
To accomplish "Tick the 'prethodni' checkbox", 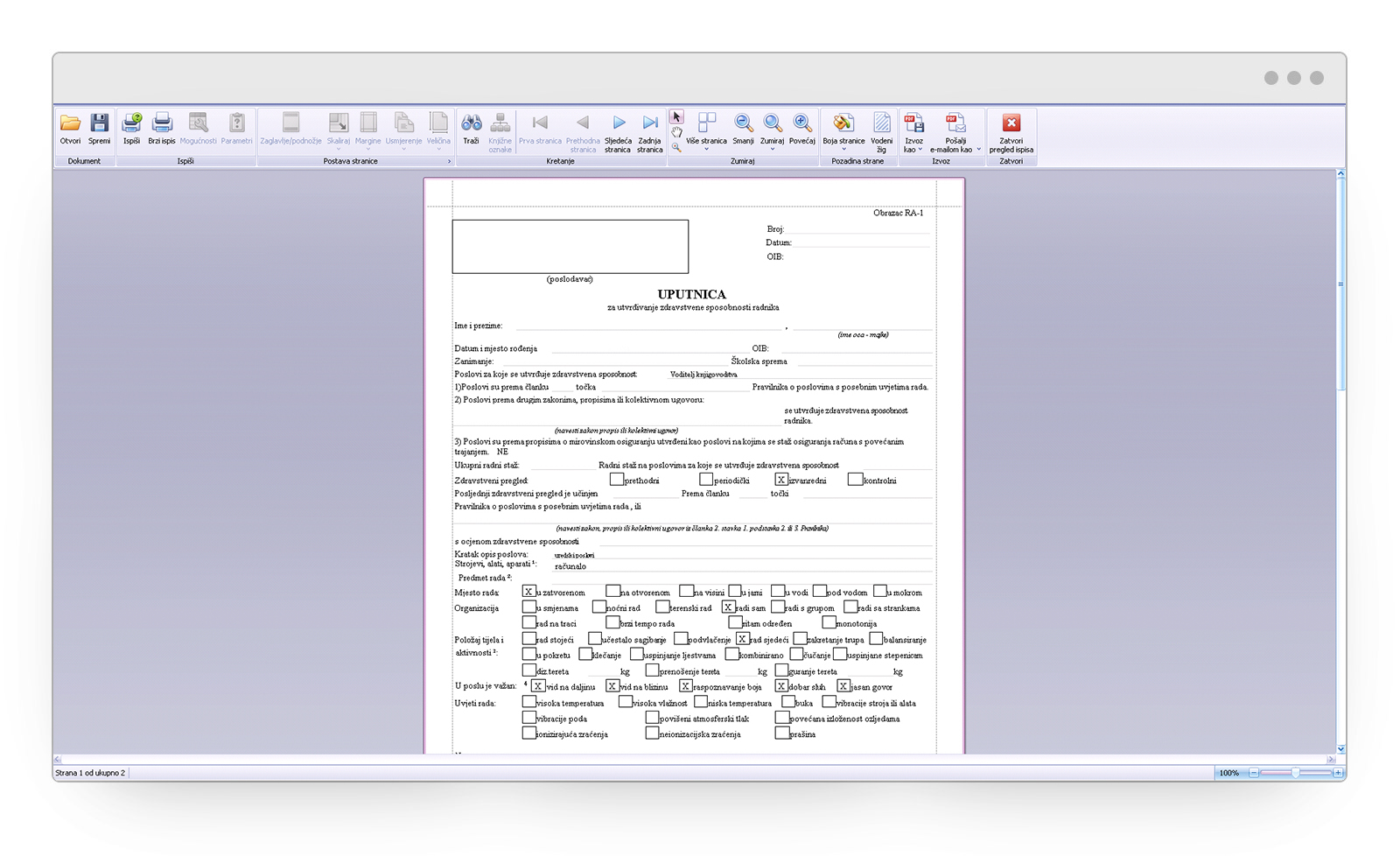I will (617, 480).
